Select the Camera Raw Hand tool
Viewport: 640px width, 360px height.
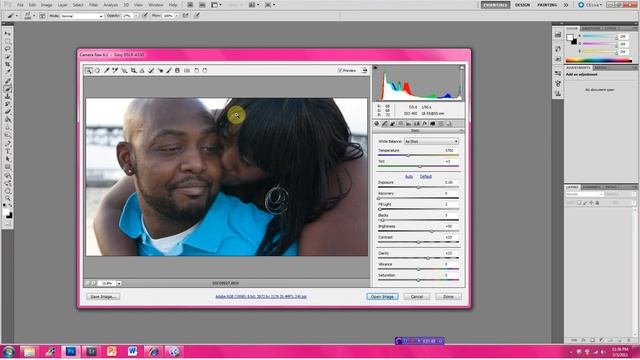98,70
